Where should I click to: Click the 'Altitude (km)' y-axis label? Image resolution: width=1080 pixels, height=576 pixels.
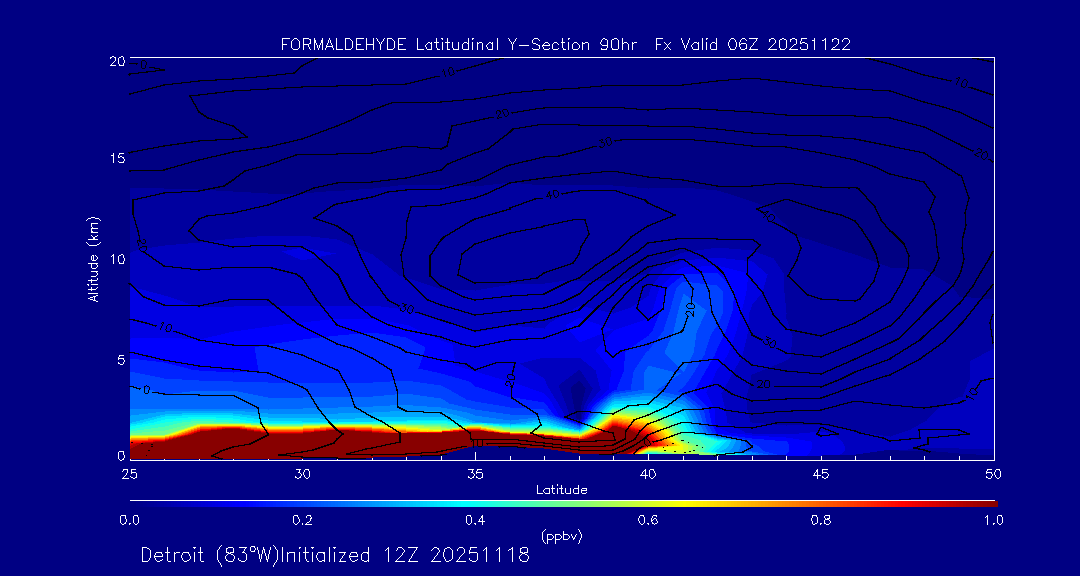[93, 259]
